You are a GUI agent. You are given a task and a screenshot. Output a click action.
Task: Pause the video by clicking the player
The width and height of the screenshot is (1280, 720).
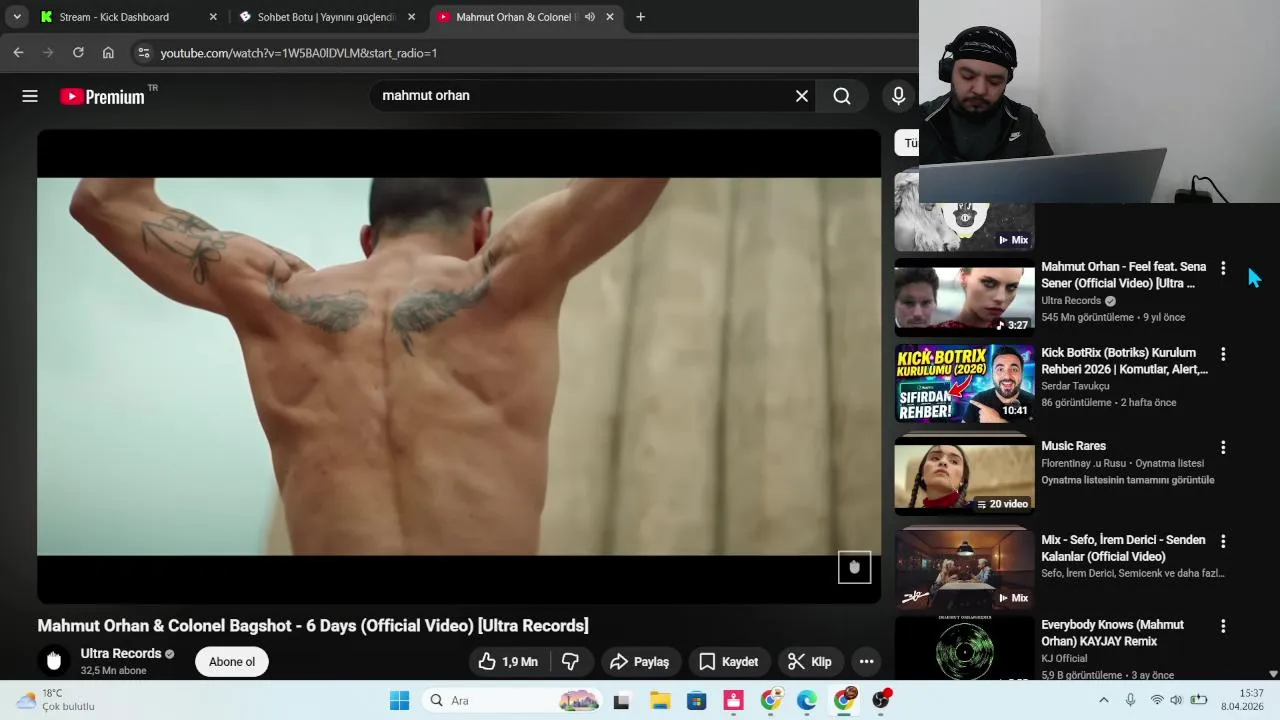click(459, 366)
